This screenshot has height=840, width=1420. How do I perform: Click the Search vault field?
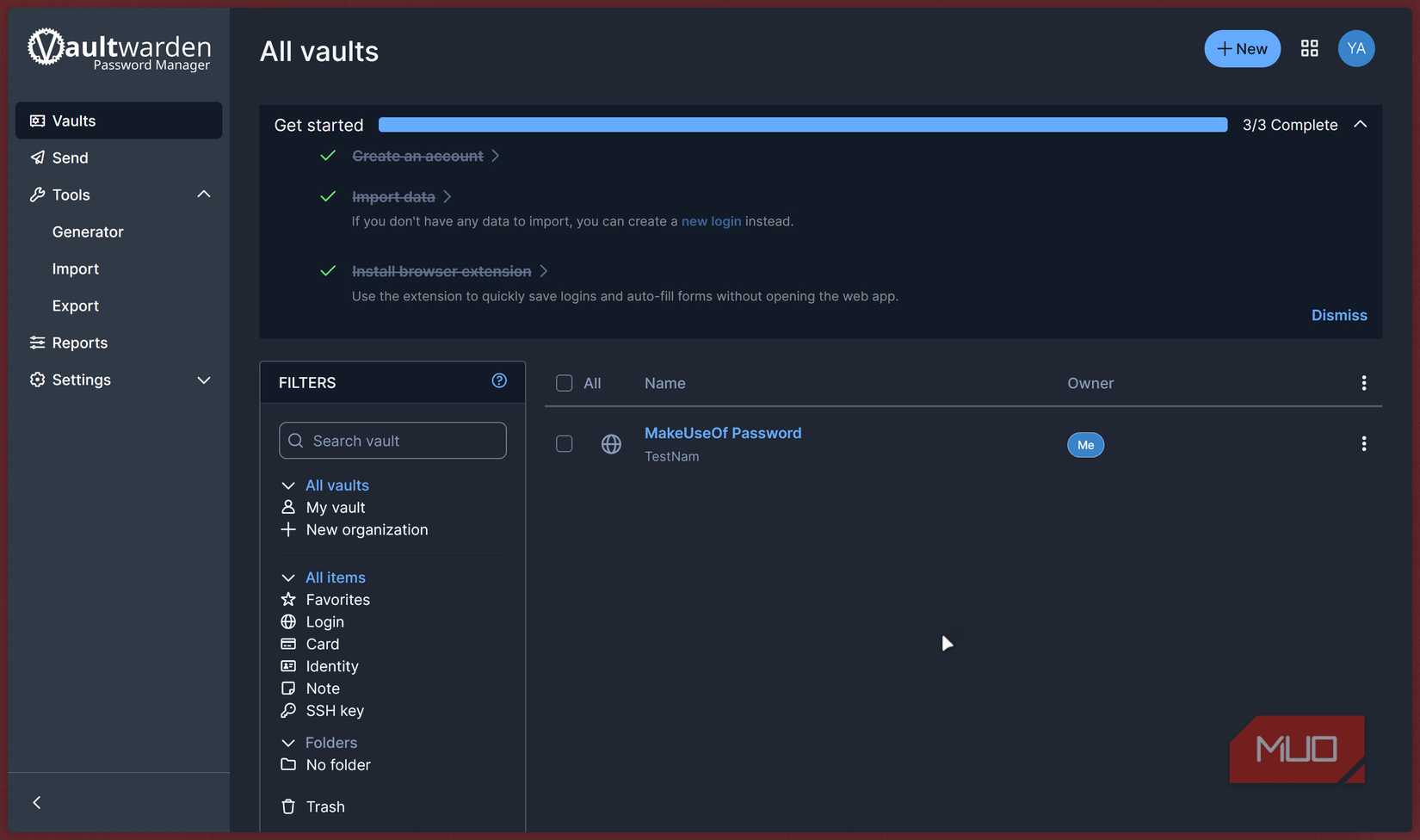tap(392, 441)
